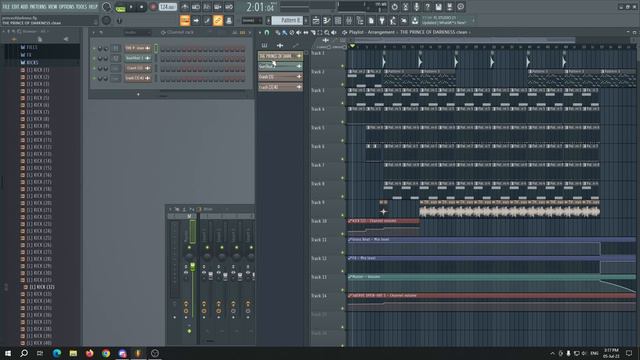
Task: Open the PATTERNS menu
Action: 38,7
